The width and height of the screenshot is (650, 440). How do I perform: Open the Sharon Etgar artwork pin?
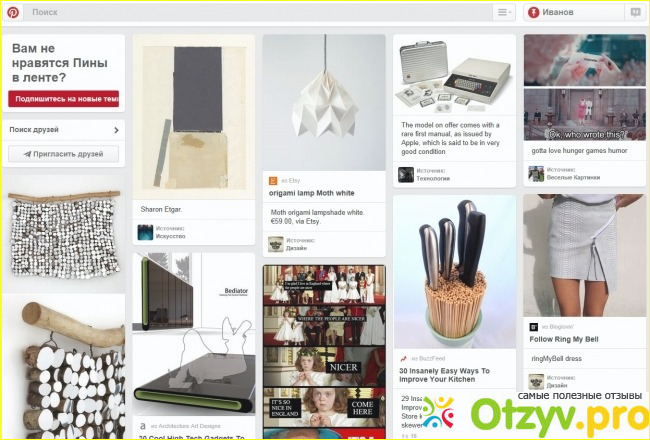(x=194, y=117)
